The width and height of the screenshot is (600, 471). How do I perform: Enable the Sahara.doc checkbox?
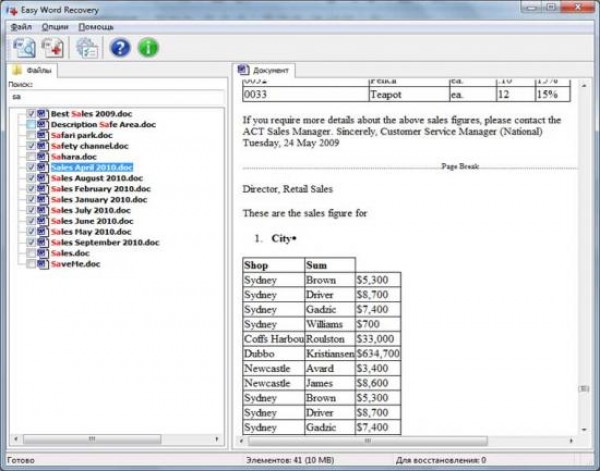[31, 157]
